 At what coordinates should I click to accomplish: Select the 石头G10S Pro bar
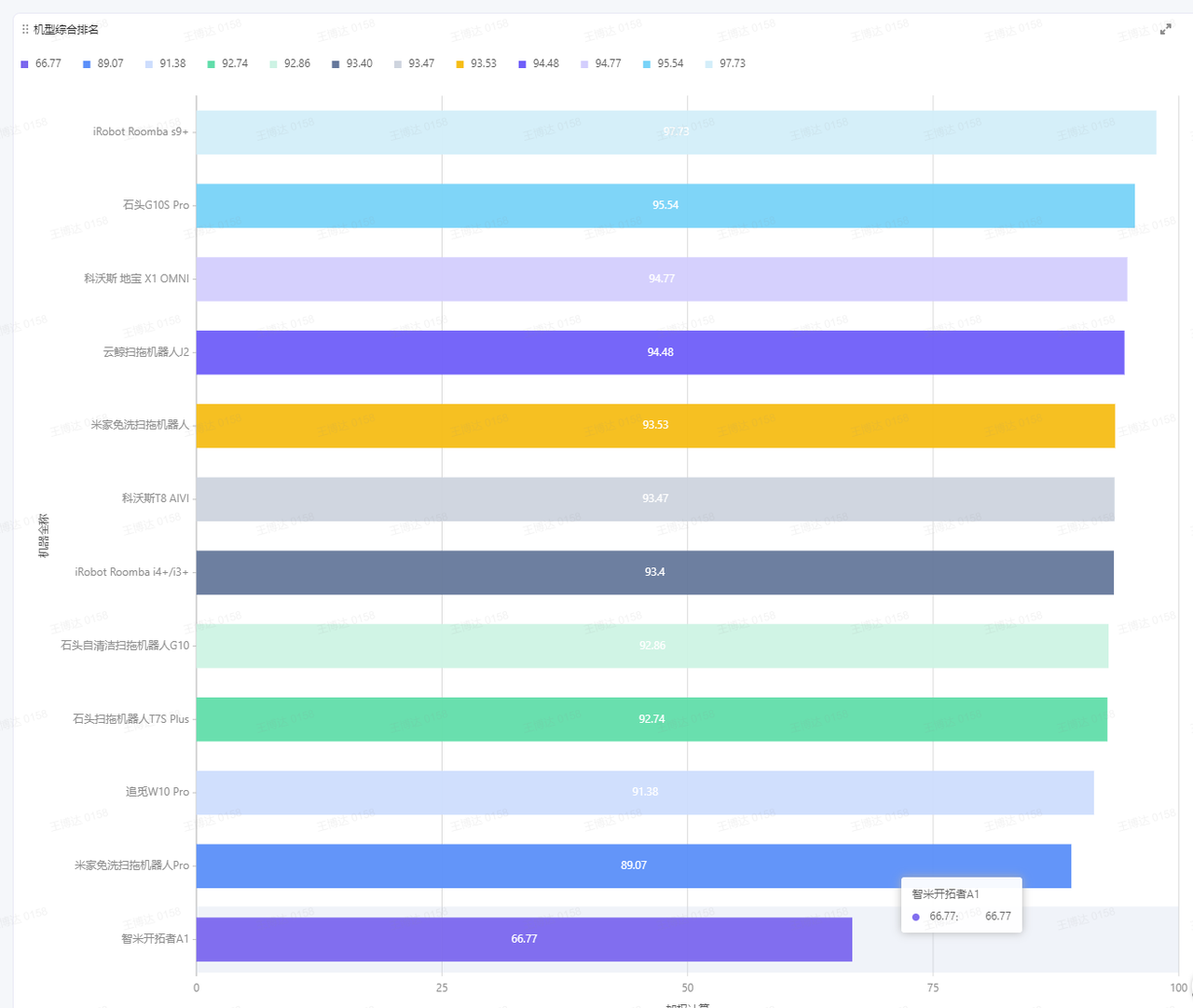click(665, 206)
